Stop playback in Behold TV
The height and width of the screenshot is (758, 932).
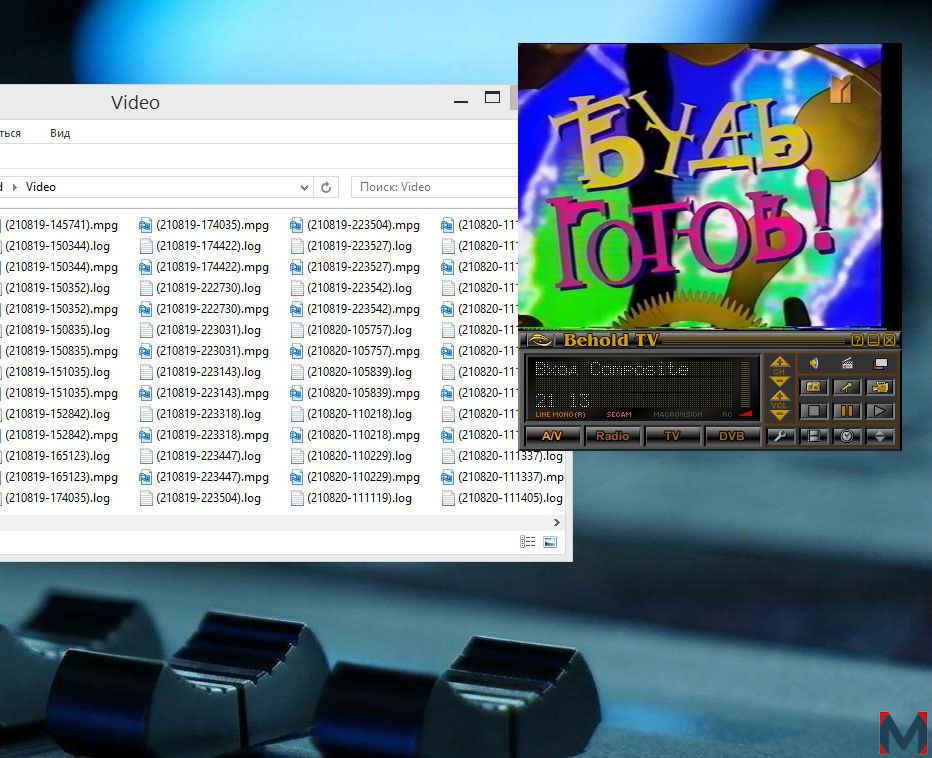pos(814,411)
